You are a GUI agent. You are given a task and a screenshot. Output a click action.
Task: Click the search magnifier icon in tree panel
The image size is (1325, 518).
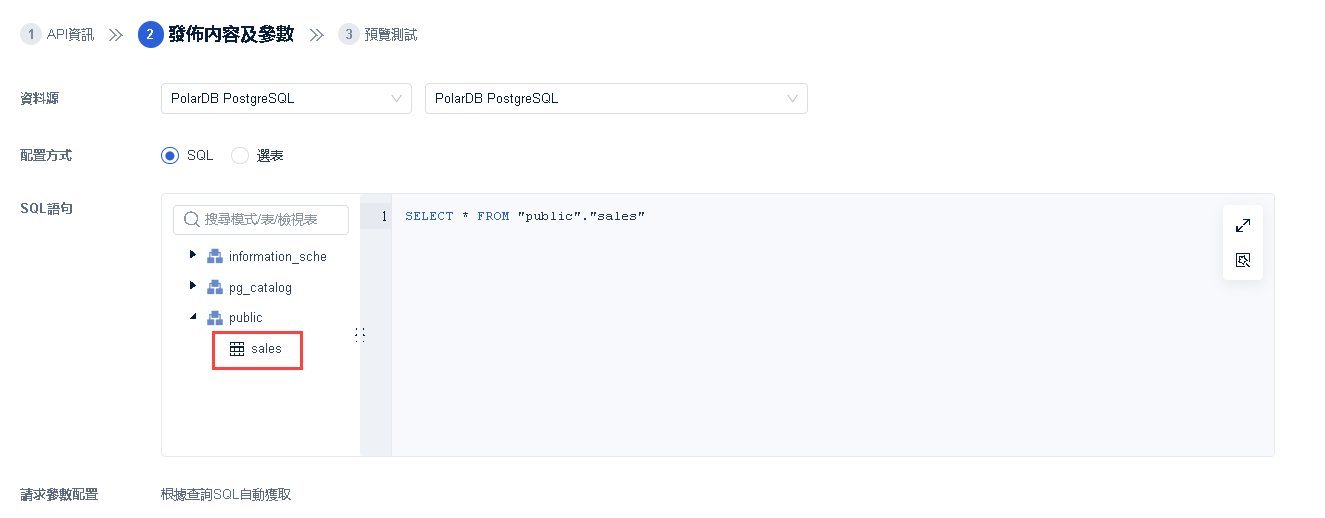(x=192, y=219)
